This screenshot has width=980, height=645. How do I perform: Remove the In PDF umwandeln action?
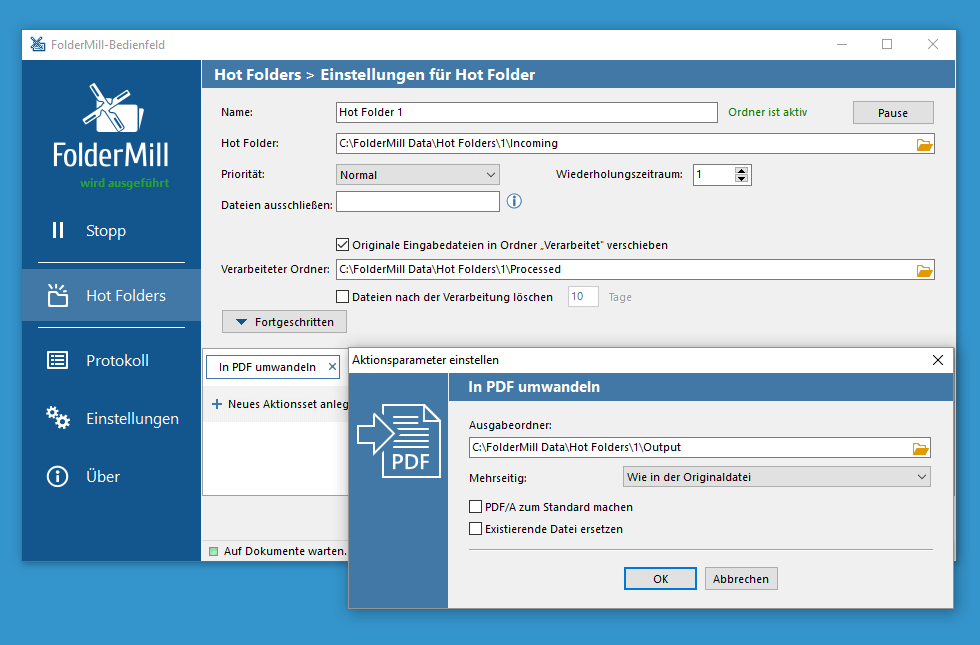click(x=332, y=367)
